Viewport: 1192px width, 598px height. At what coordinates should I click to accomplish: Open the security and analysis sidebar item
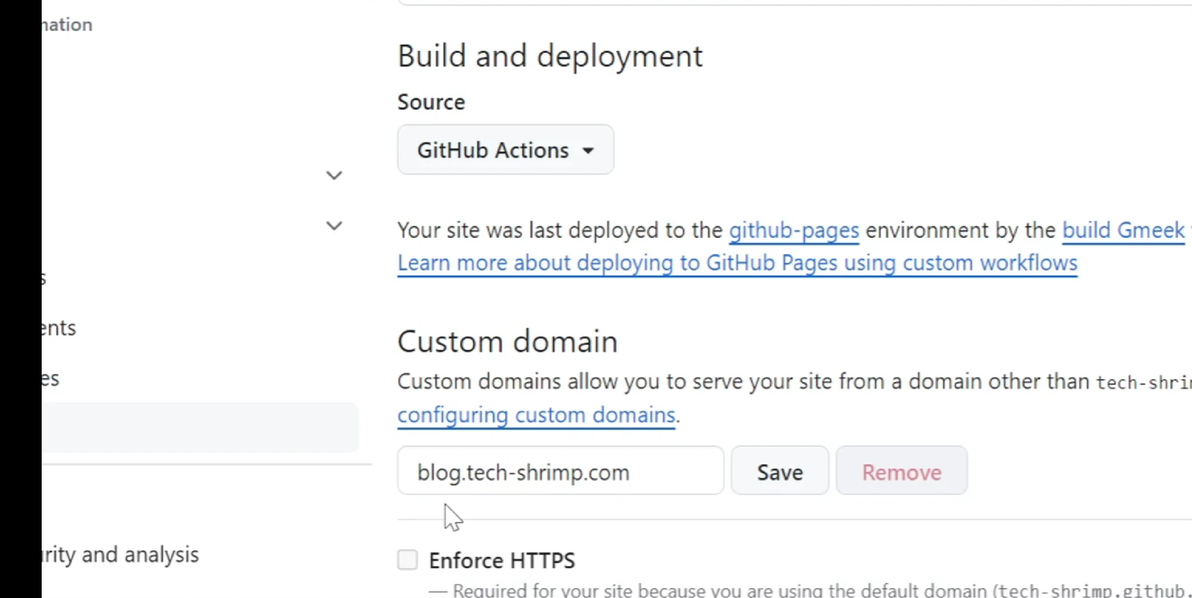point(121,555)
